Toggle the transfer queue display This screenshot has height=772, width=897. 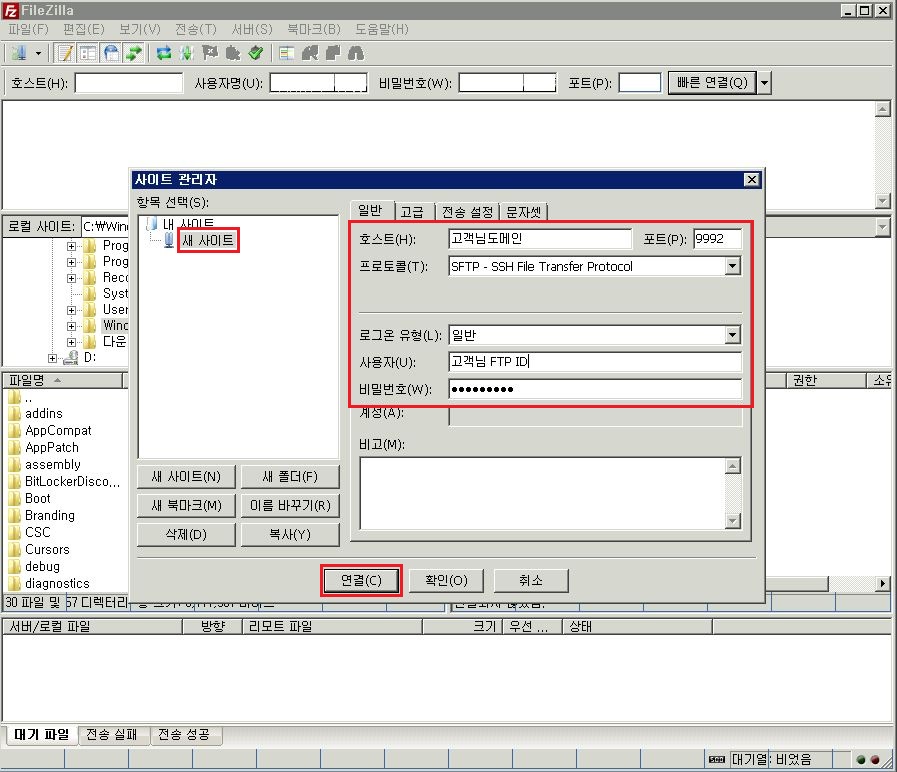pos(133,52)
